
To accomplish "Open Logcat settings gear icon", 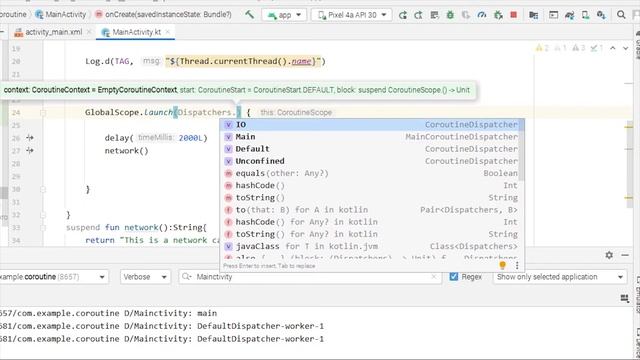I will click(x=609, y=255).
